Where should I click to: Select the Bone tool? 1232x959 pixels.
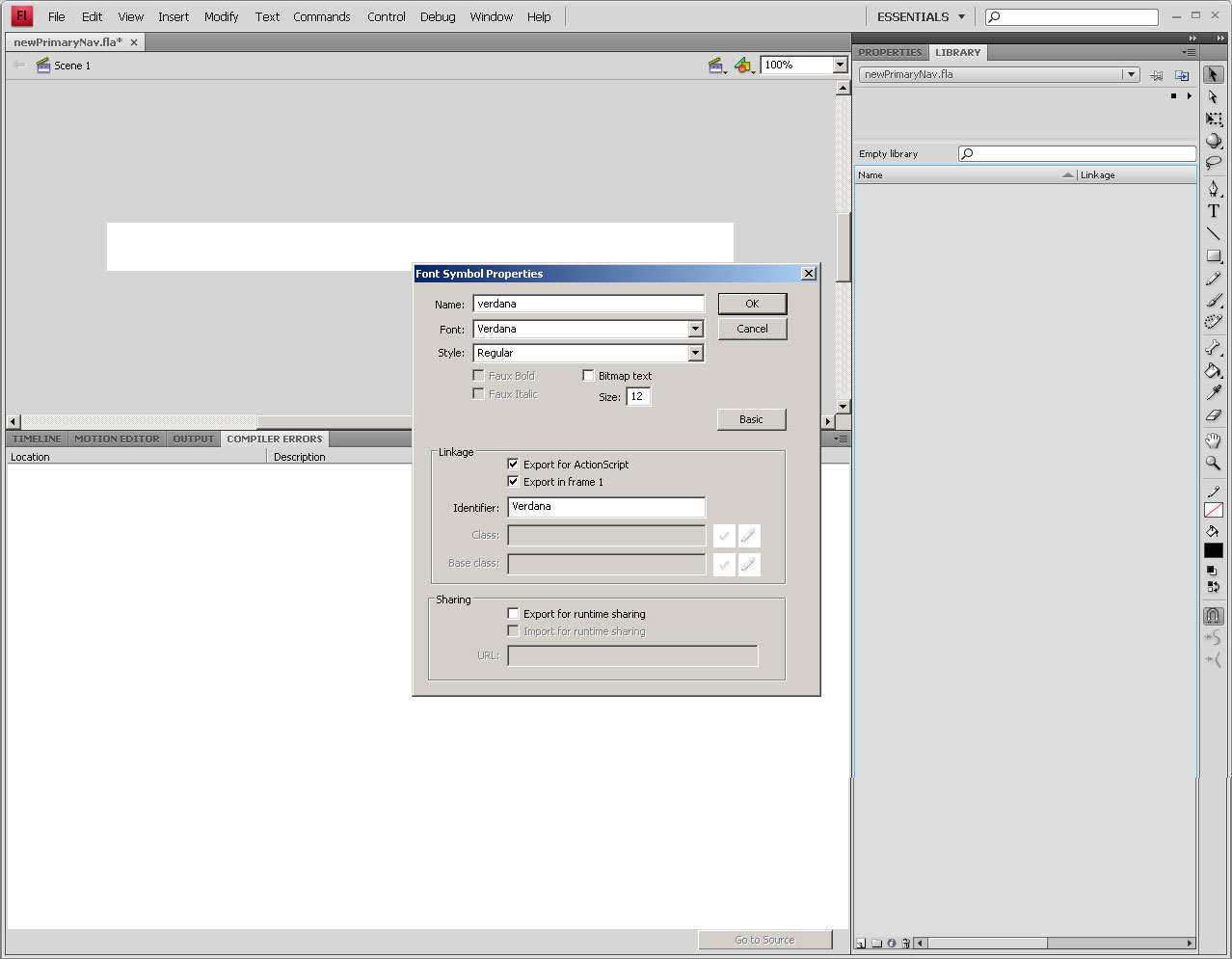1213,348
